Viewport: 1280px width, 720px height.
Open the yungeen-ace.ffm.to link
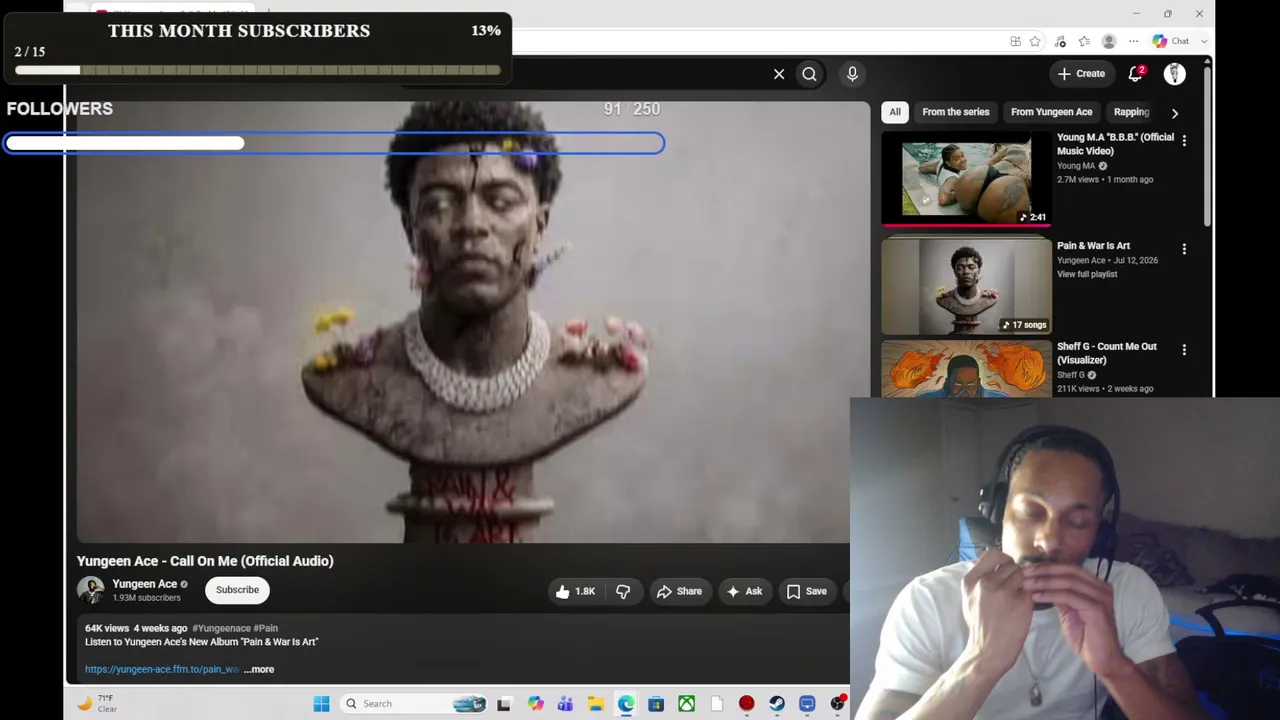pos(162,669)
